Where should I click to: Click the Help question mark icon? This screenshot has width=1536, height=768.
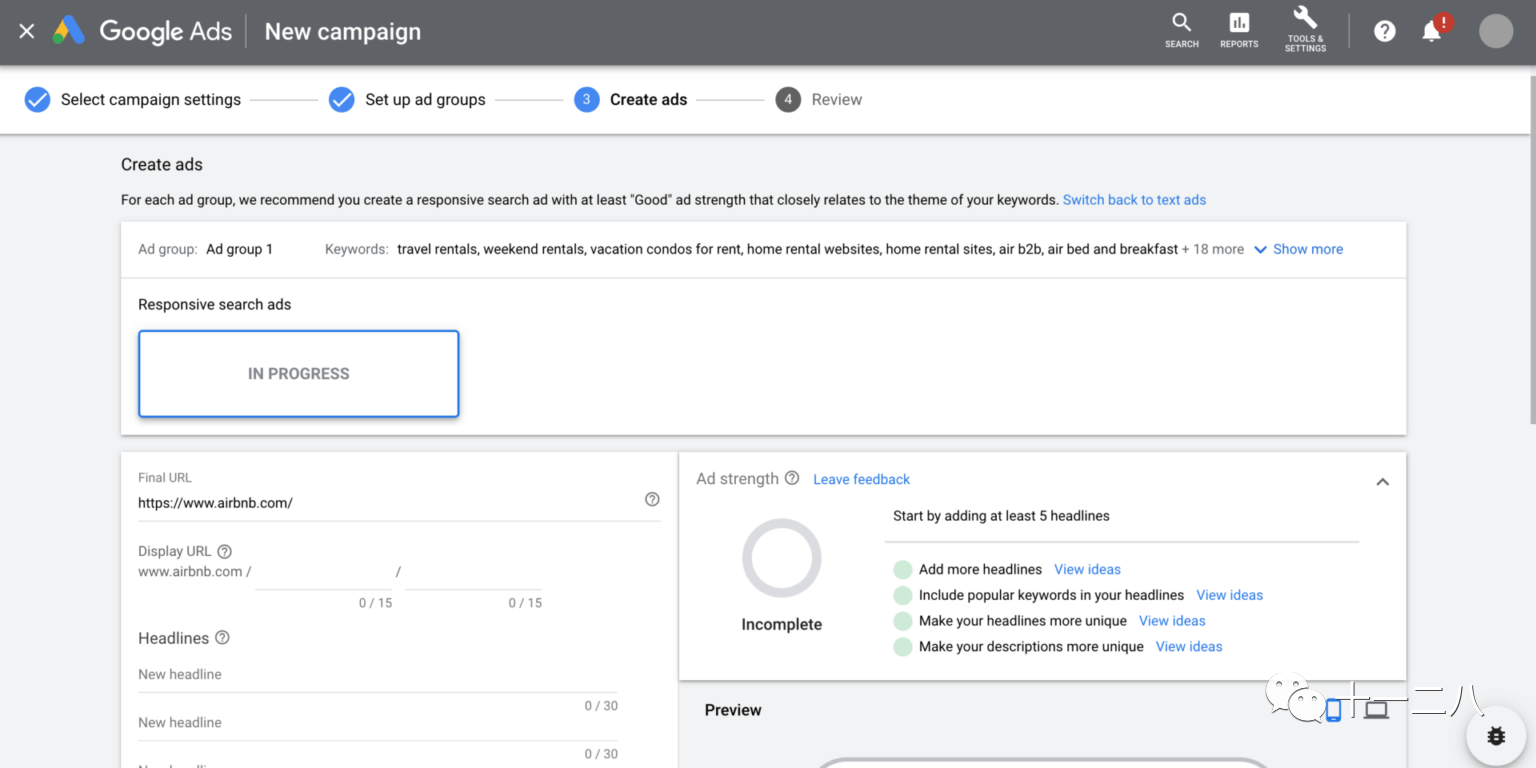point(1384,31)
